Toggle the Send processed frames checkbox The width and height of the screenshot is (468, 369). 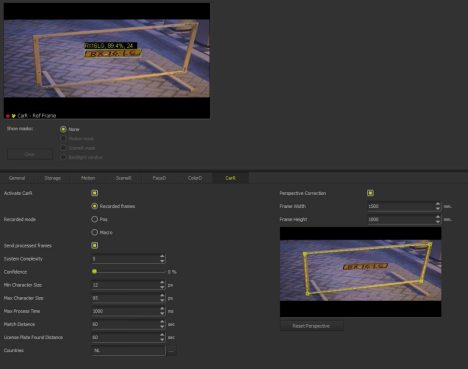pos(94,246)
